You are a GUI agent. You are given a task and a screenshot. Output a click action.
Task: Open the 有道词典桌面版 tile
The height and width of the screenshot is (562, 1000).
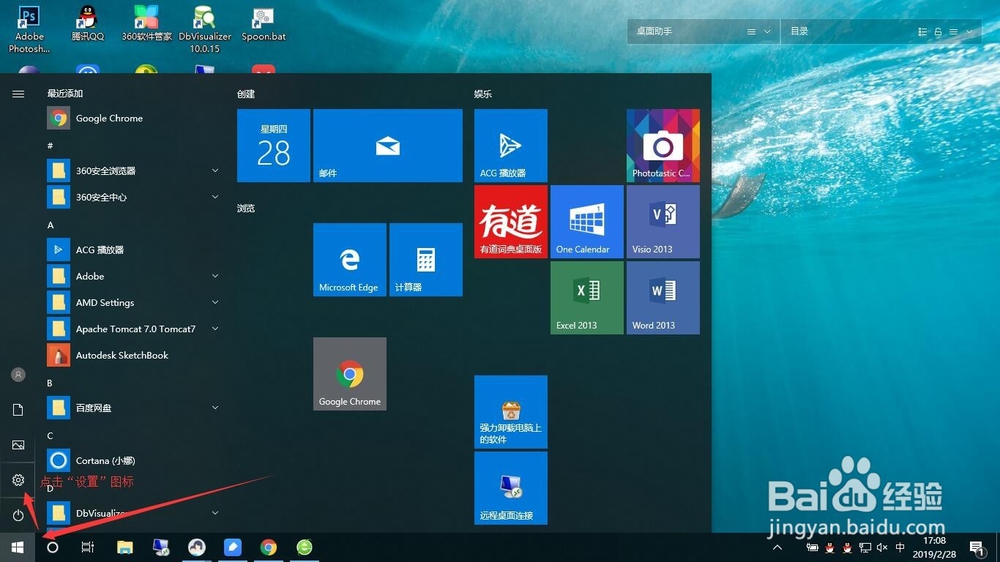click(511, 221)
